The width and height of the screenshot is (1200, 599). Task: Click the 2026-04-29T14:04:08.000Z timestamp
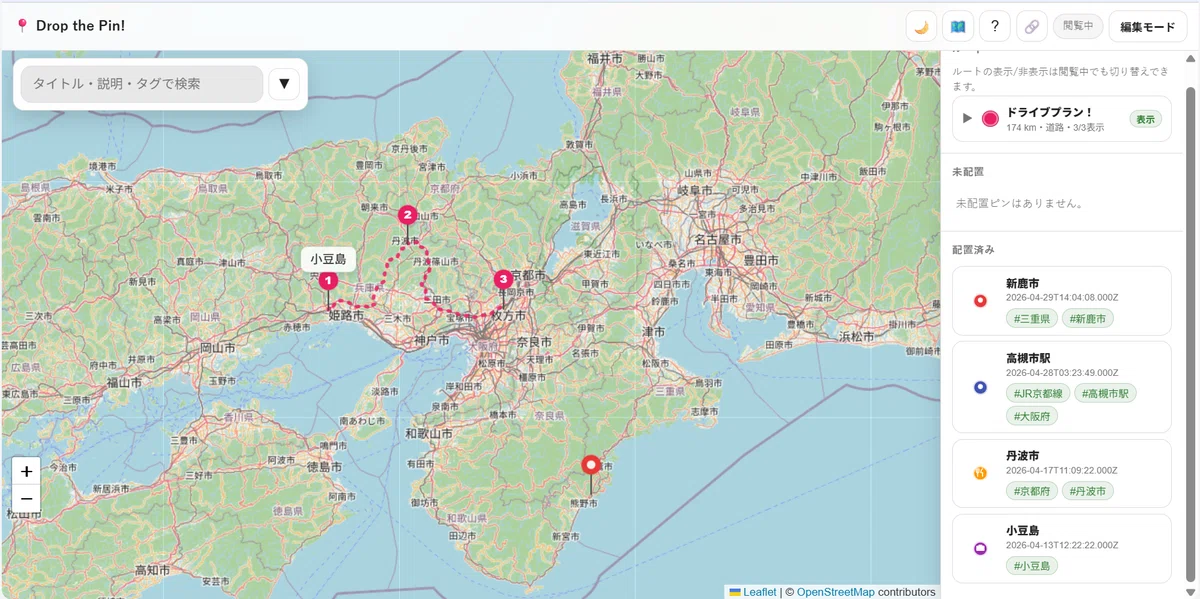(x=1062, y=298)
